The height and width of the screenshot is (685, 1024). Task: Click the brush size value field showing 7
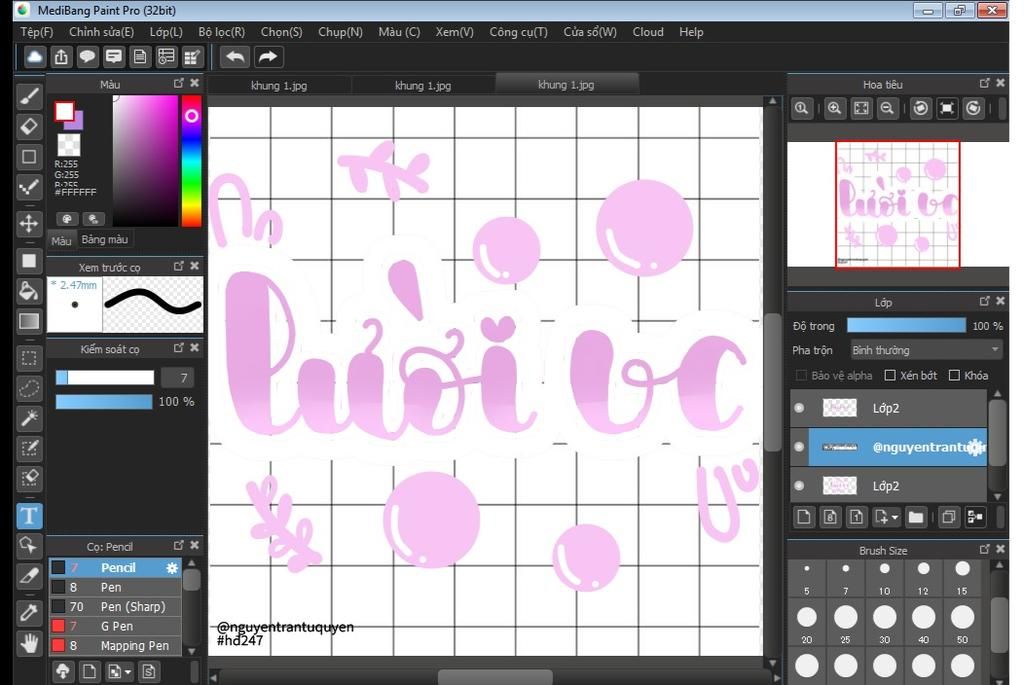pyautogui.click(x=177, y=377)
